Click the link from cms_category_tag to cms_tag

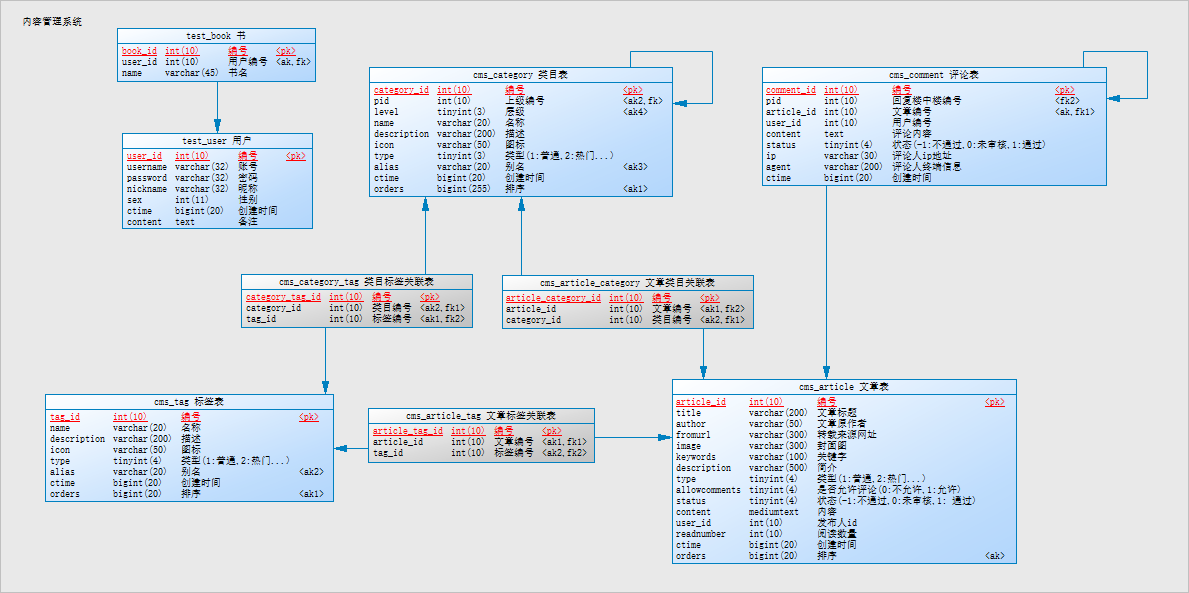(x=325, y=360)
